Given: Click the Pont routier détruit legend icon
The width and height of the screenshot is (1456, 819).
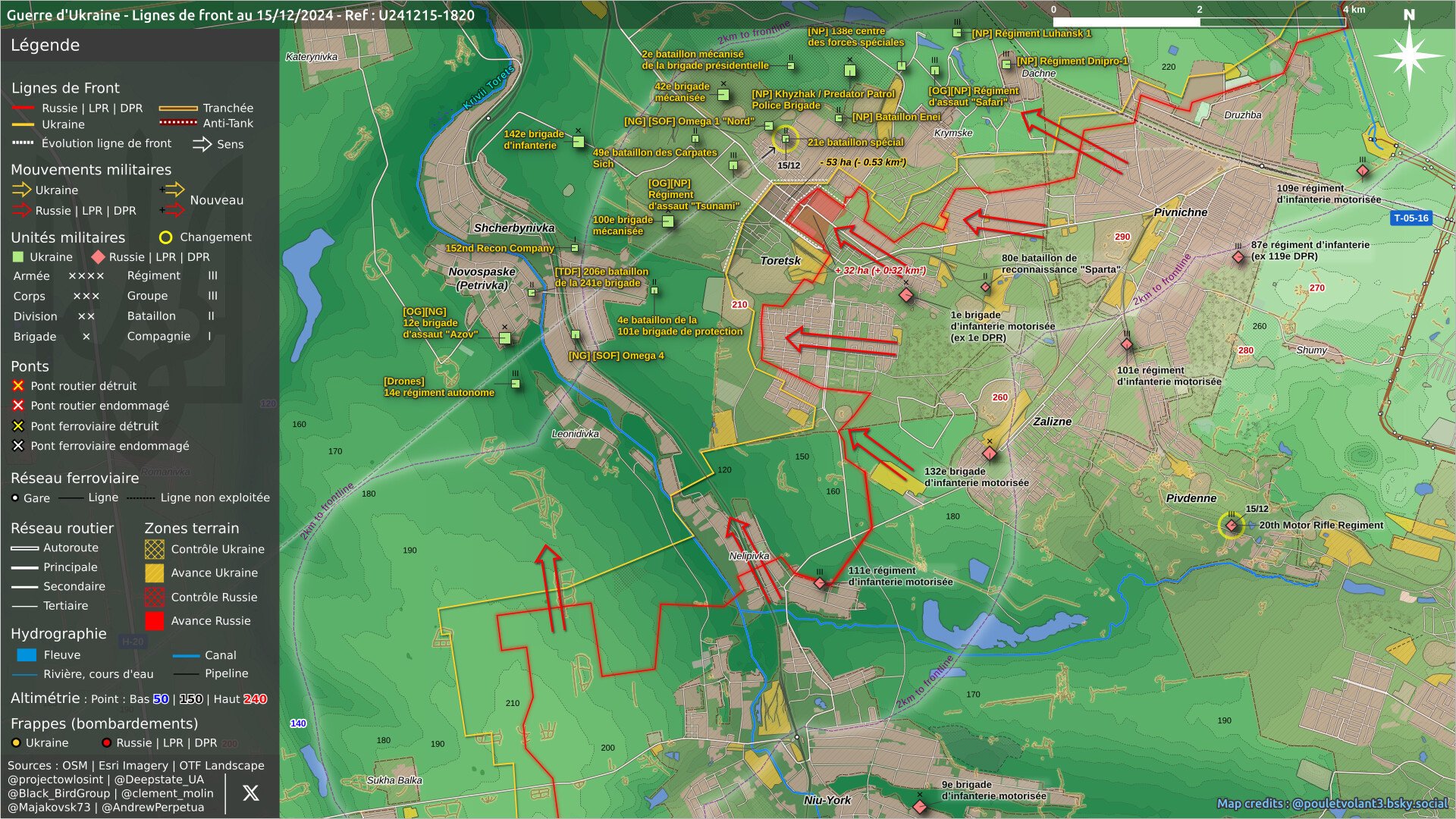Looking at the screenshot, I should coord(18,386).
